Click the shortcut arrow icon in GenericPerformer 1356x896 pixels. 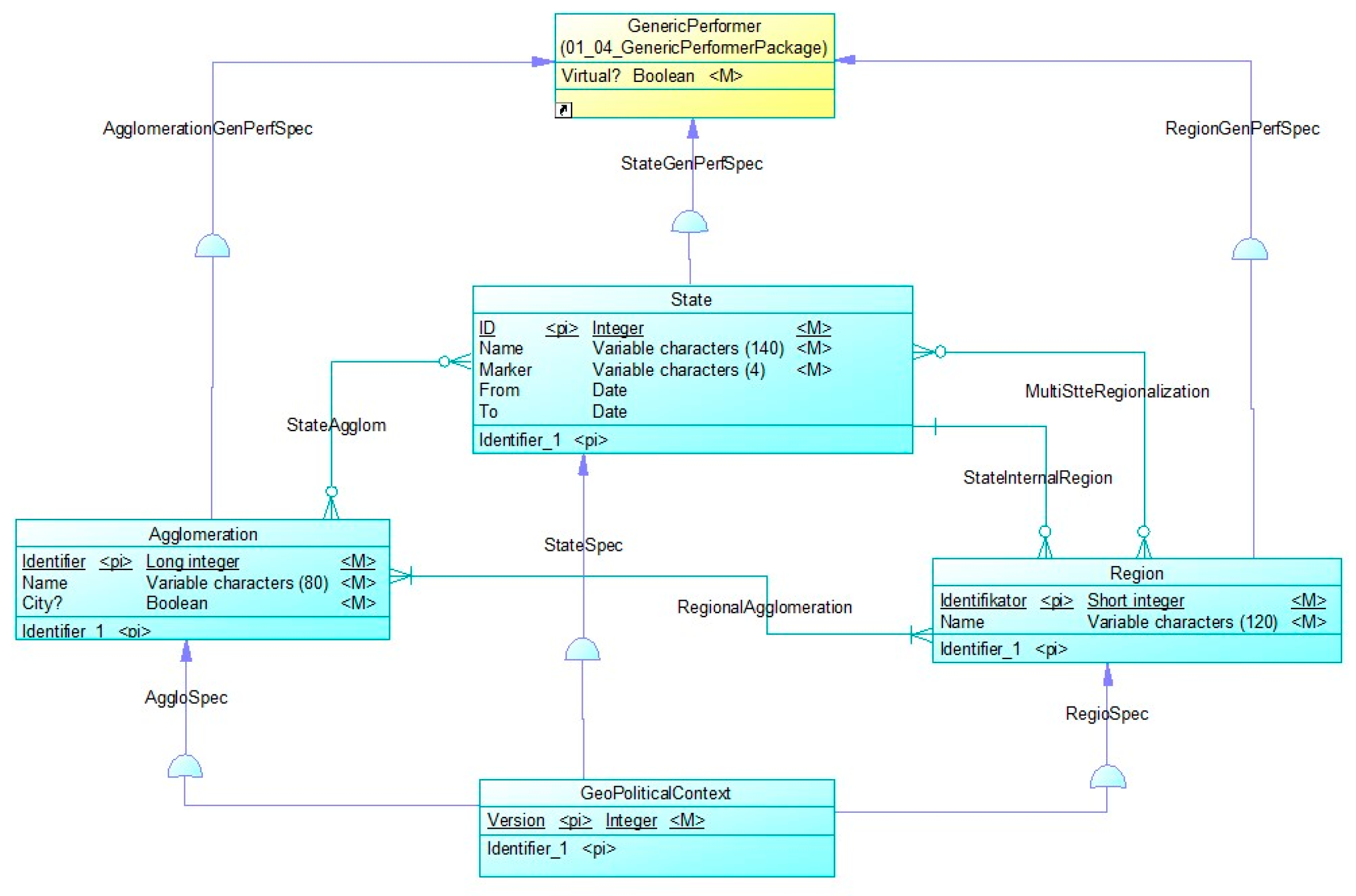(x=563, y=110)
